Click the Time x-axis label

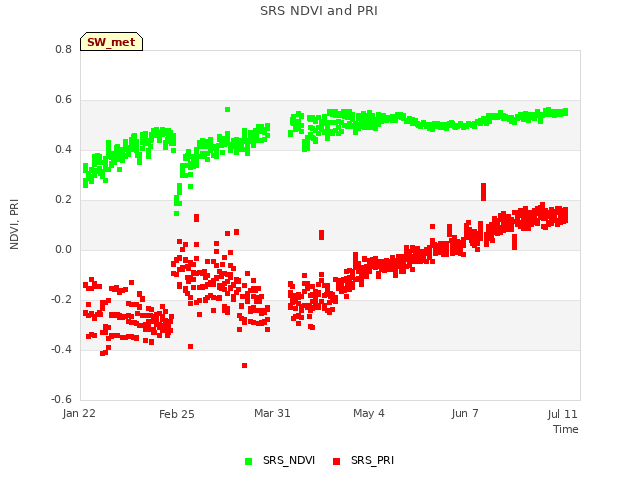[x=566, y=429]
